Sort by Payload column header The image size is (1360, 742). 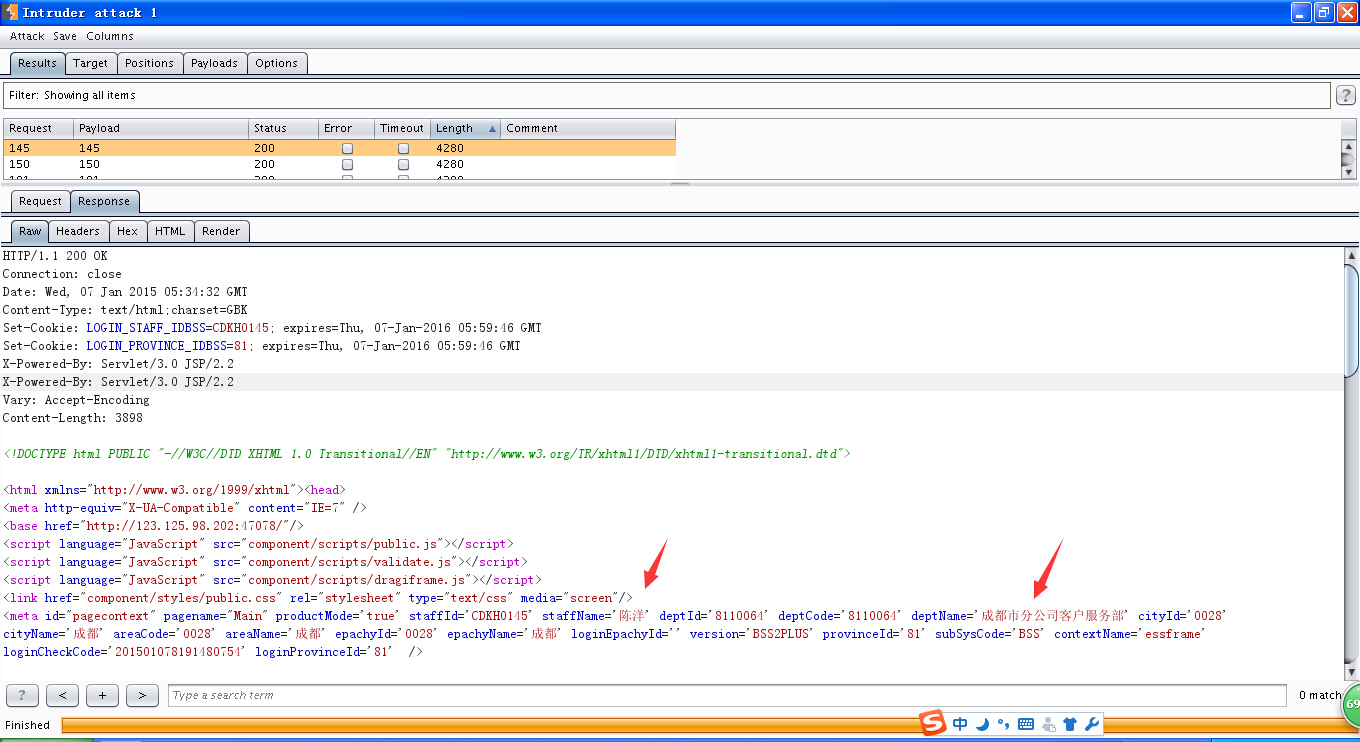(161, 128)
